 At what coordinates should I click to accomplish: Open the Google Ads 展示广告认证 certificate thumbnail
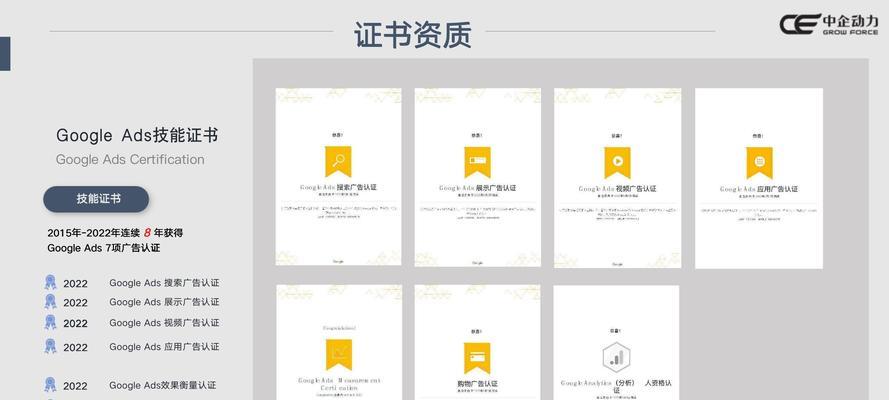coord(477,177)
